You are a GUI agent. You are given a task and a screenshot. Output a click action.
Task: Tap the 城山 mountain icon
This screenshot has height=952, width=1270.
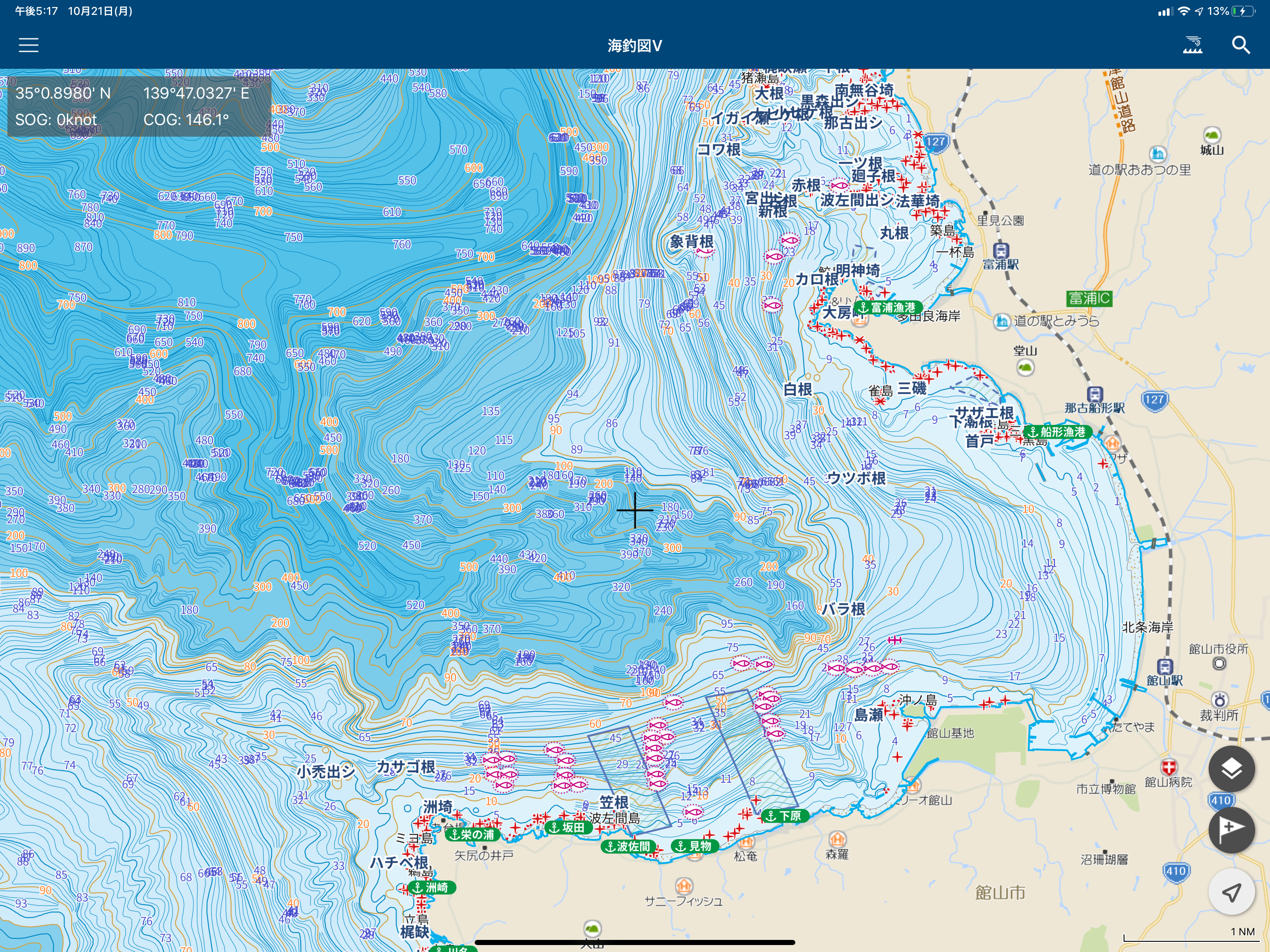pos(1211,136)
